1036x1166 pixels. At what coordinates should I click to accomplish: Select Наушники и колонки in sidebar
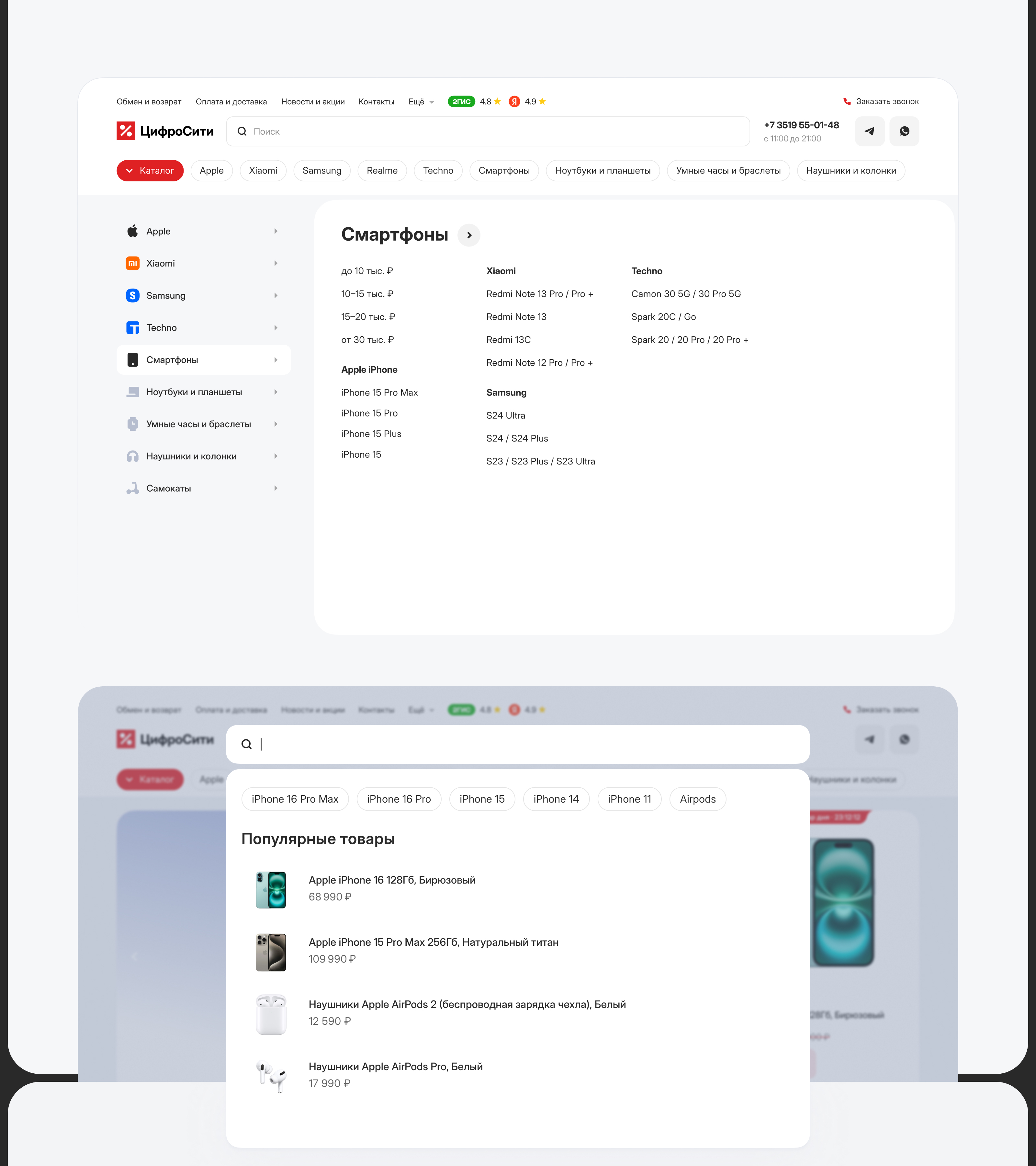[x=191, y=456]
